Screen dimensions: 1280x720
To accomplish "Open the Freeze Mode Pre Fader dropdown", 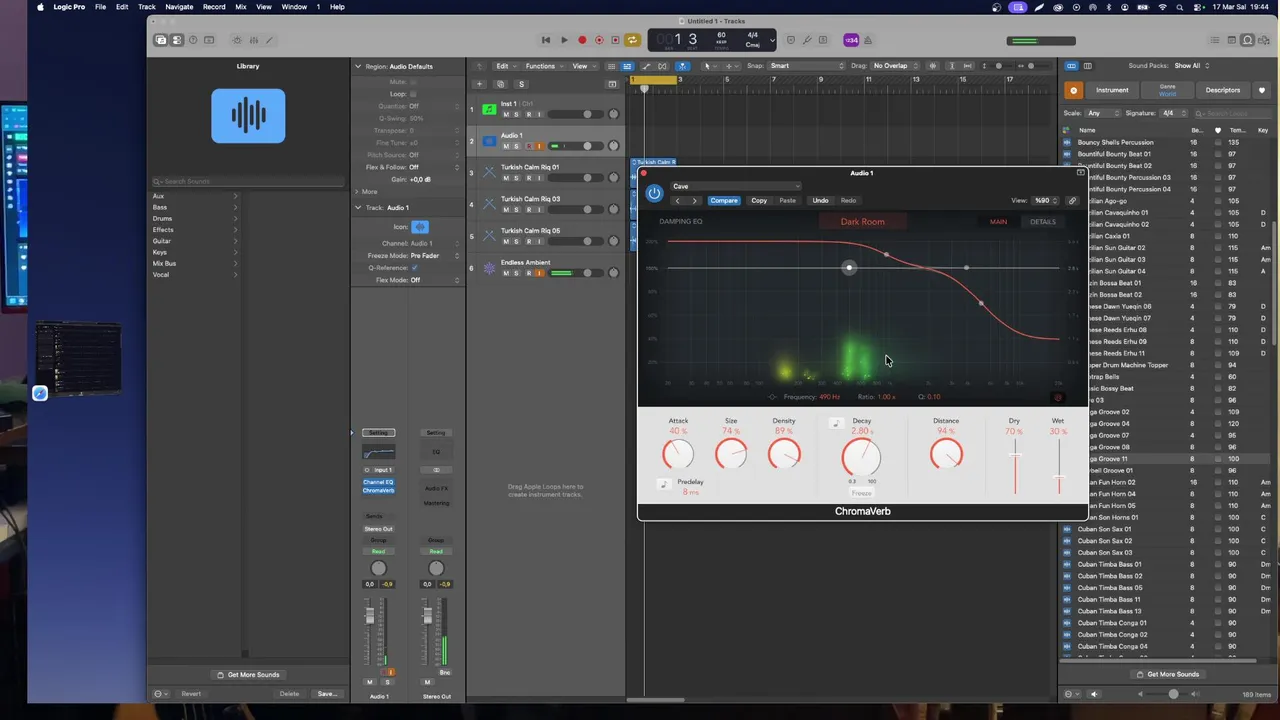I will 434,256.
